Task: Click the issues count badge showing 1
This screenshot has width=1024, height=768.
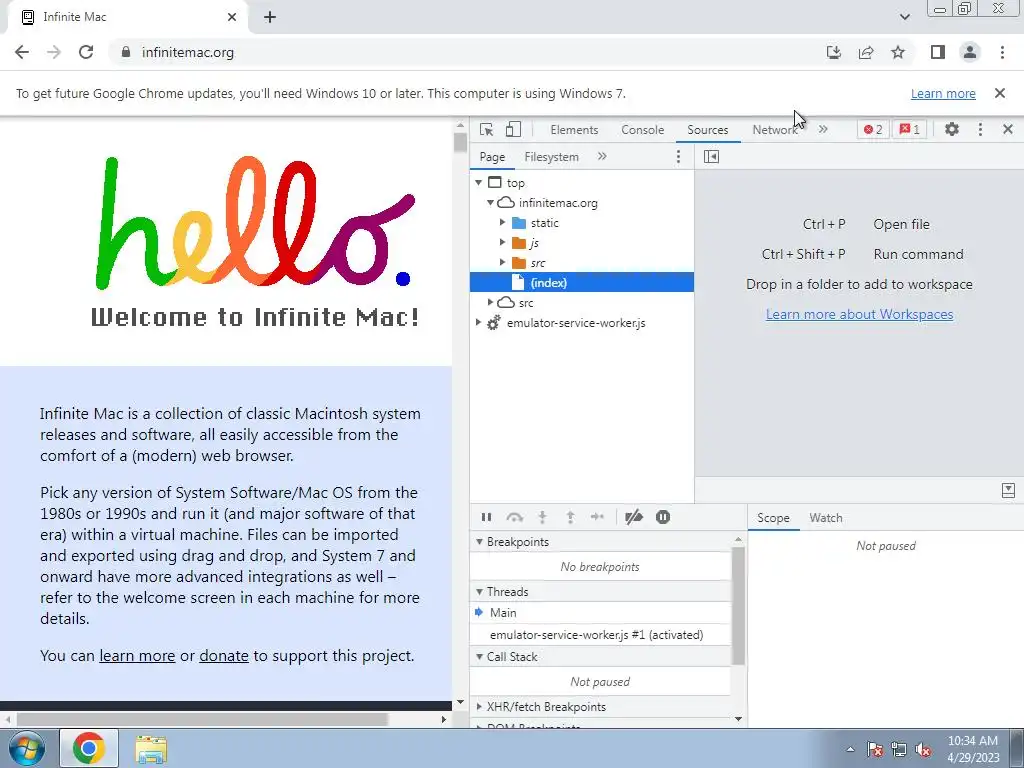Action: click(x=910, y=129)
